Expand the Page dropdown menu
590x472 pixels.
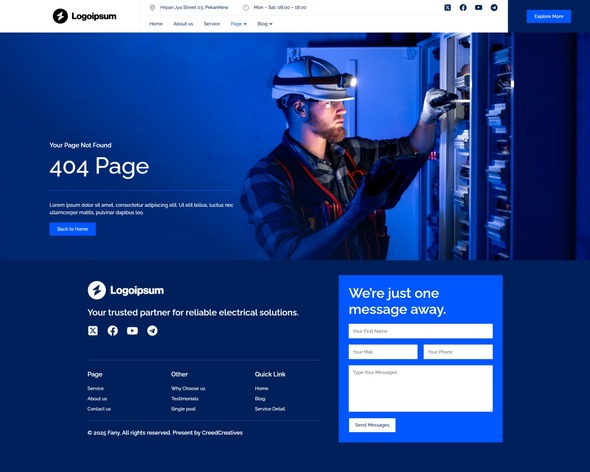pyautogui.click(x=239, y=24)
